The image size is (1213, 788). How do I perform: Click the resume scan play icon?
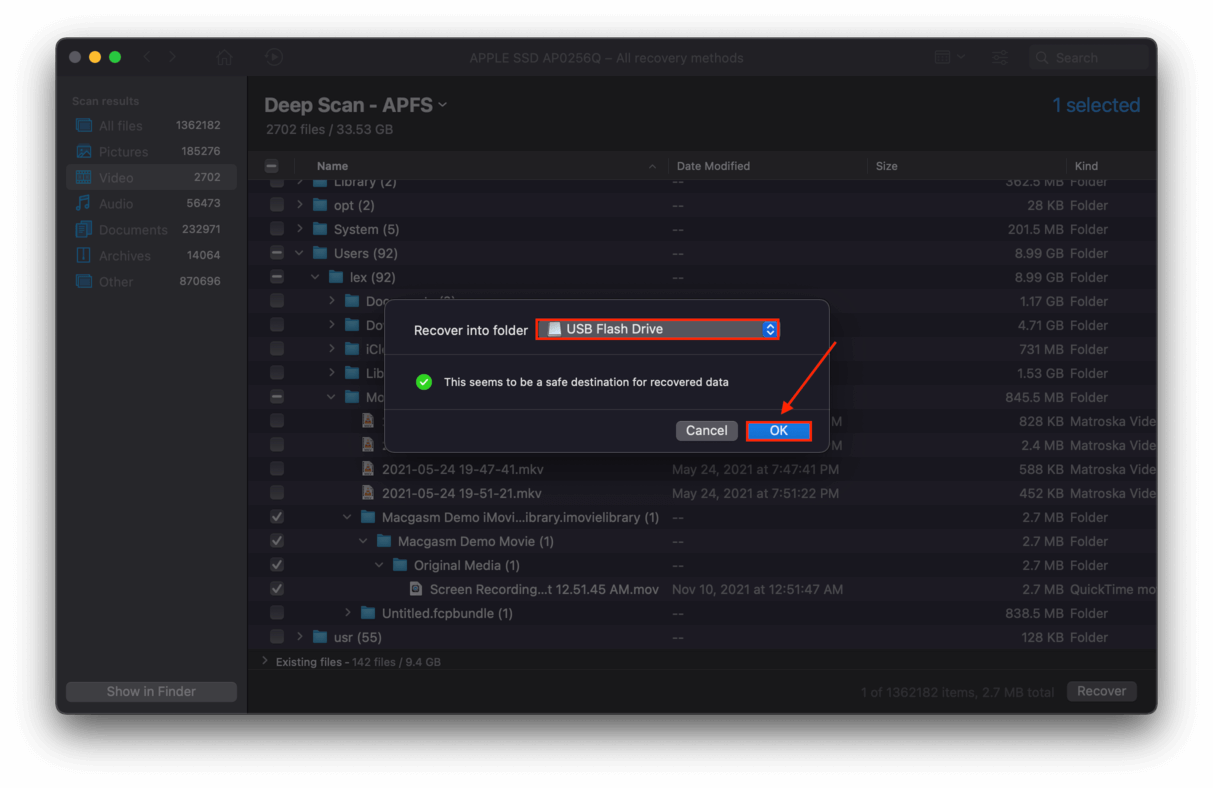point(274,57)
